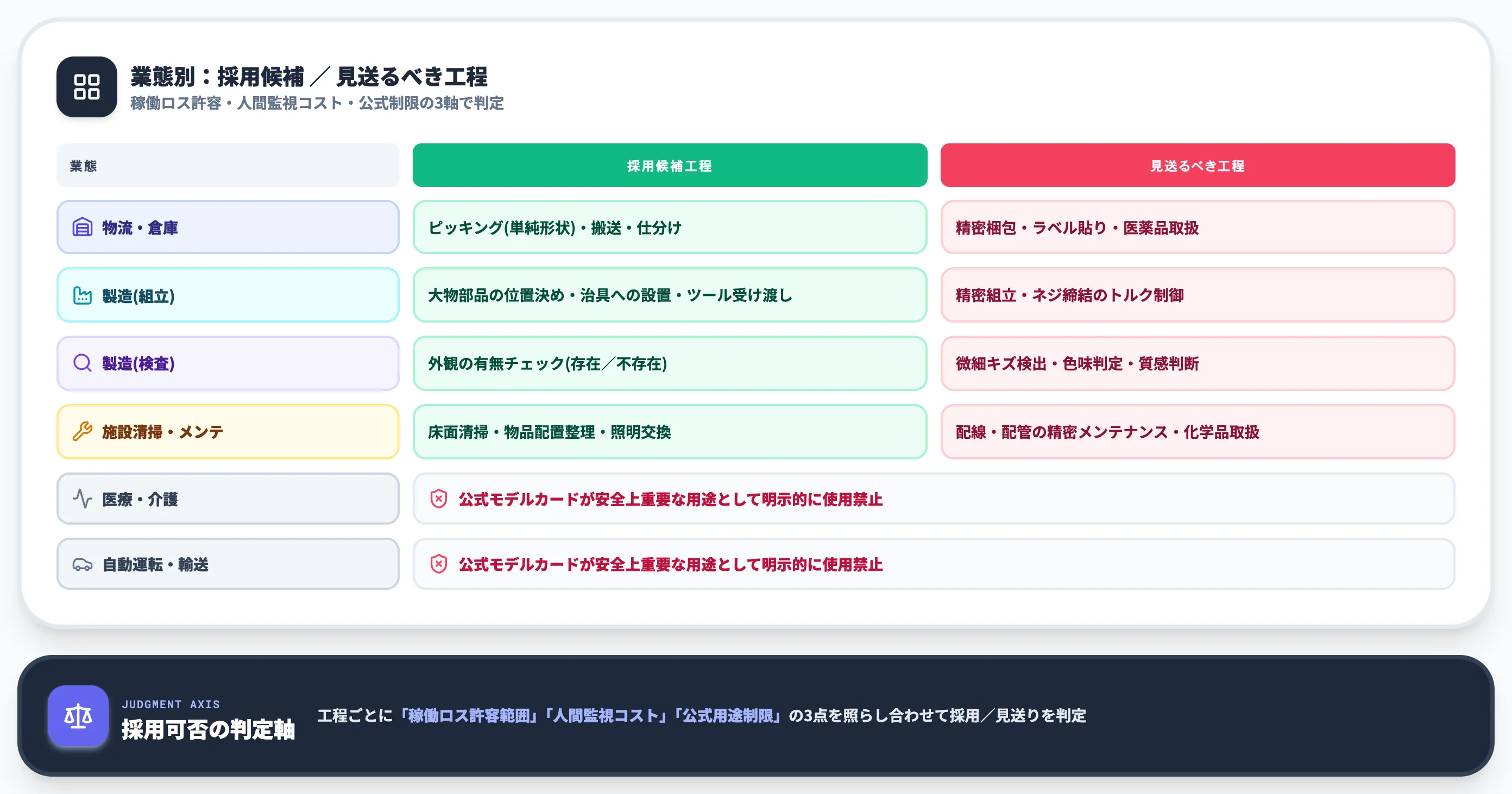Click the 製造(検査) label
1512x794 pixels.
pyautogui.click(x=138, y=364)
